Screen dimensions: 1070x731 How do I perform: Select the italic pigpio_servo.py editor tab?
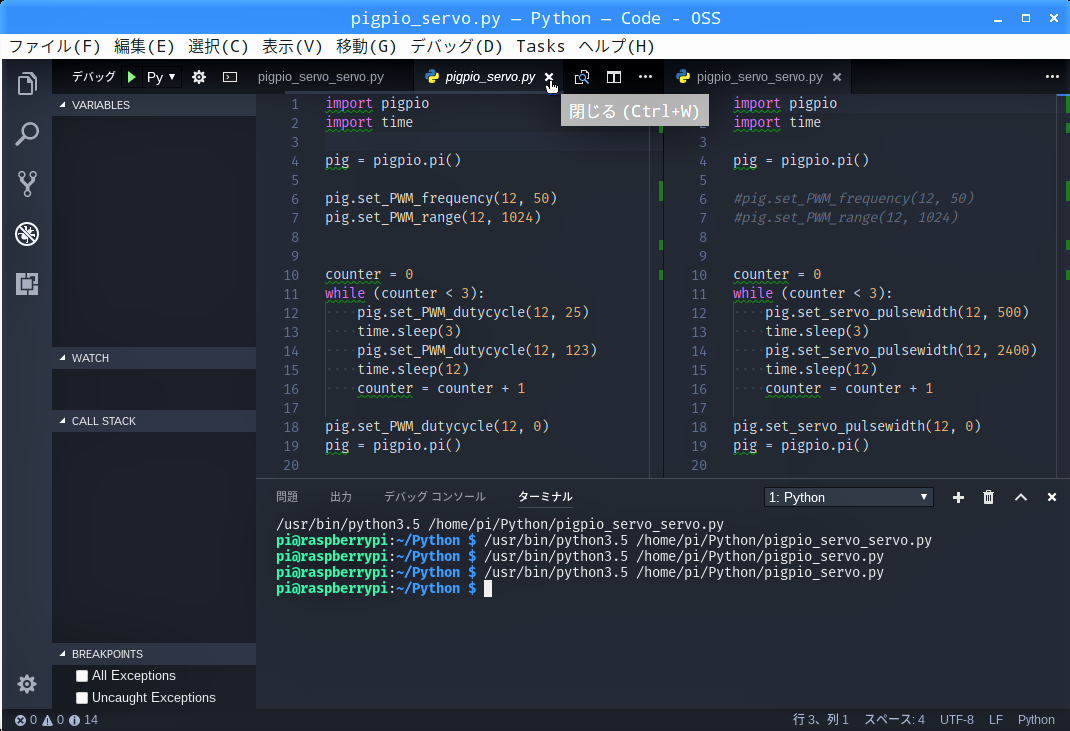(x=490, y=77)
